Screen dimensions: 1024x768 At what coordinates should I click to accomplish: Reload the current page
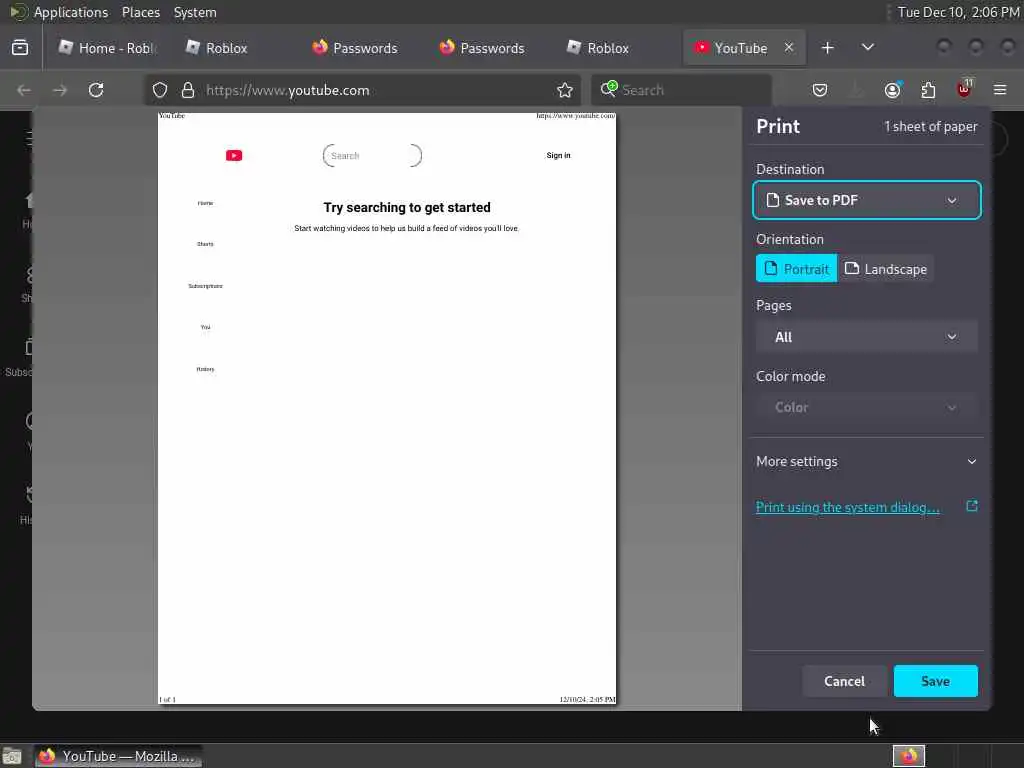96,90
